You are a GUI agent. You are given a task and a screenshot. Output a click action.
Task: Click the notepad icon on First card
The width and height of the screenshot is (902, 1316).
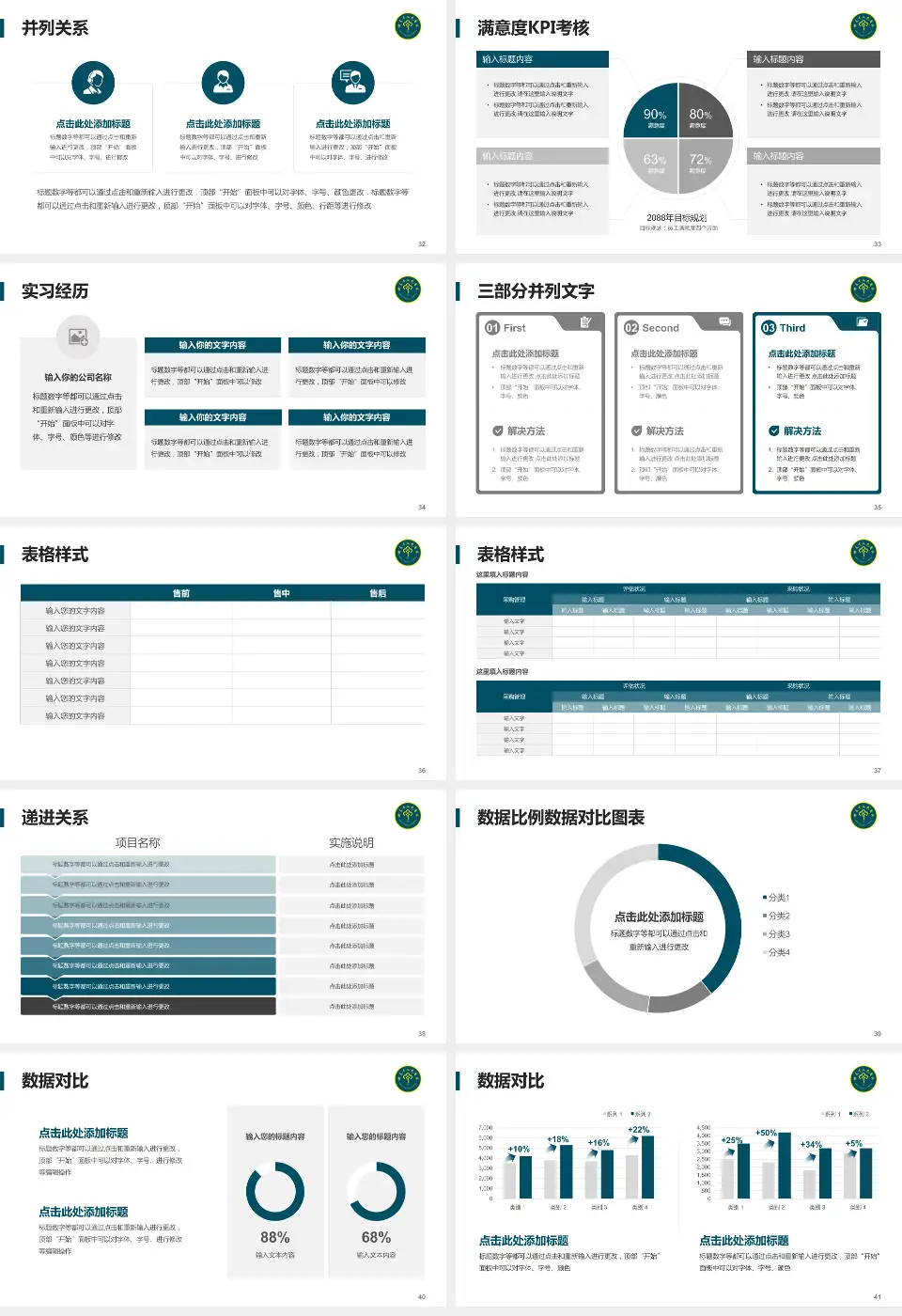(585, 322)
